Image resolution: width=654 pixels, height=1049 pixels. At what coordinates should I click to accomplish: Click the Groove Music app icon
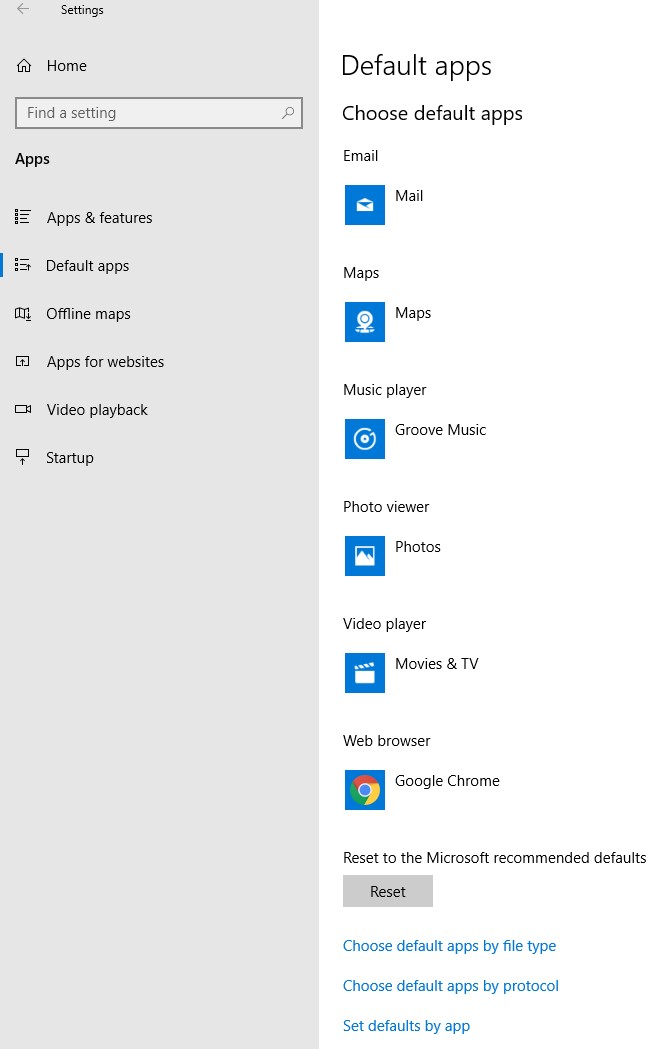pyautogui.click(x=364, y=439)
